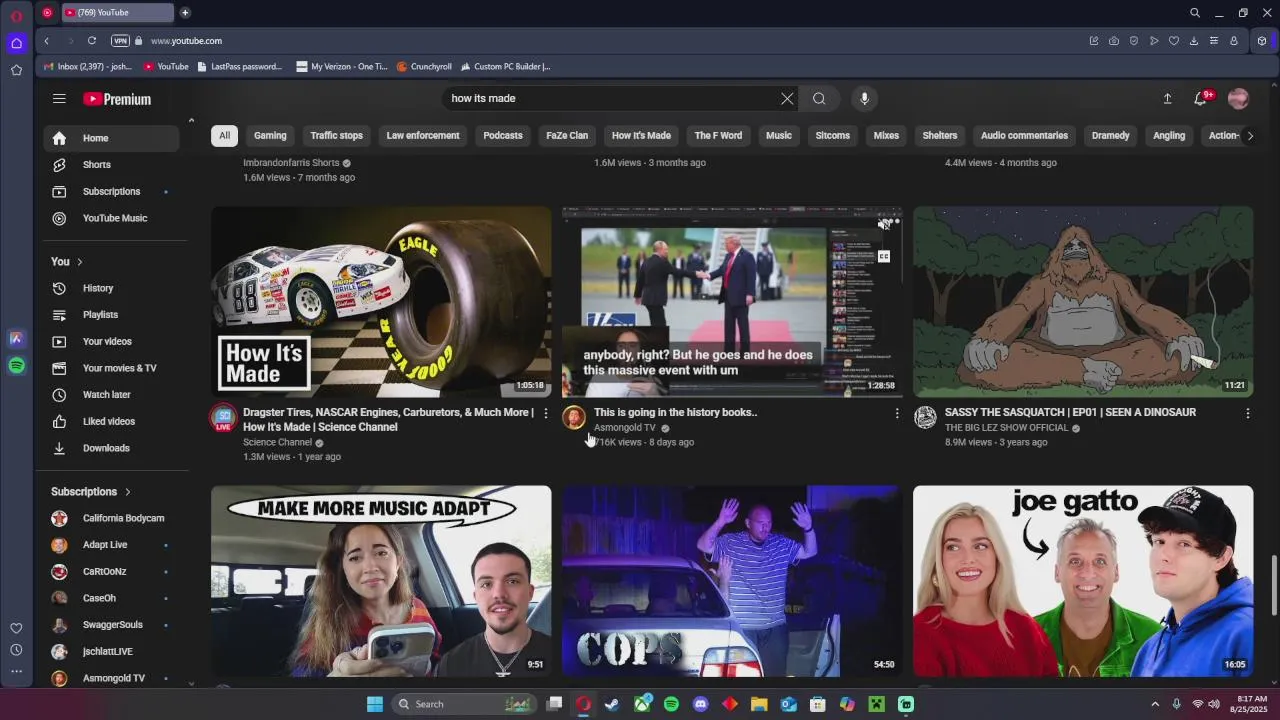
Task: Open YouTube Music in the sidebar
Action: click(111, 218)
